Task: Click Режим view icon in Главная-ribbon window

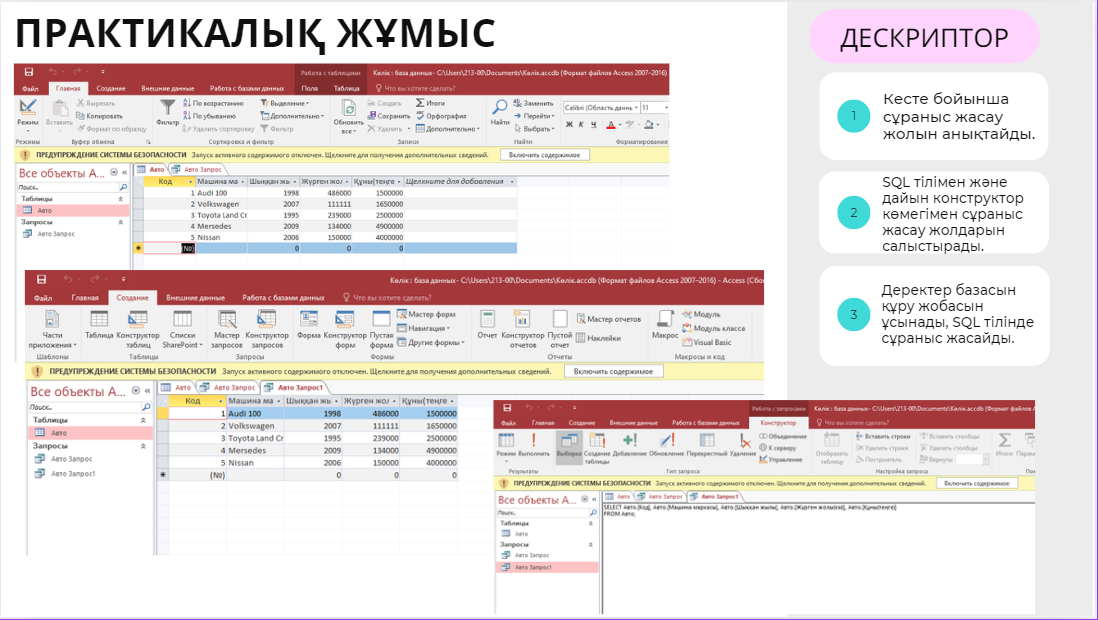Action: click(27, 106)
